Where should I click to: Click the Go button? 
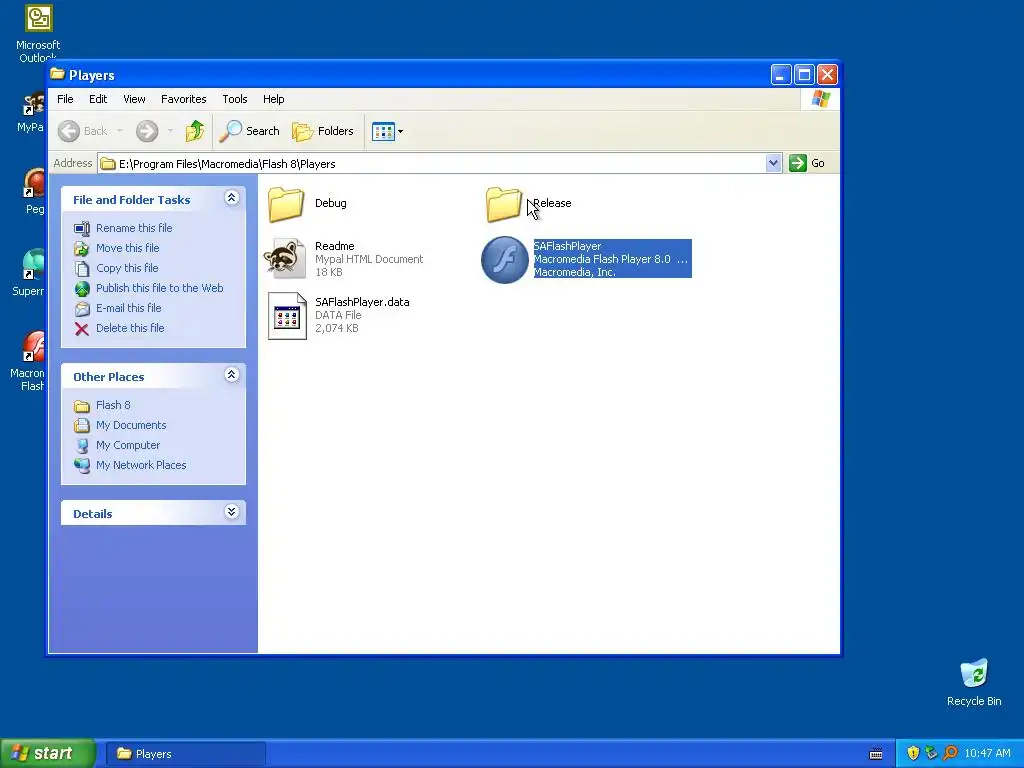click(x=807, y=163)
